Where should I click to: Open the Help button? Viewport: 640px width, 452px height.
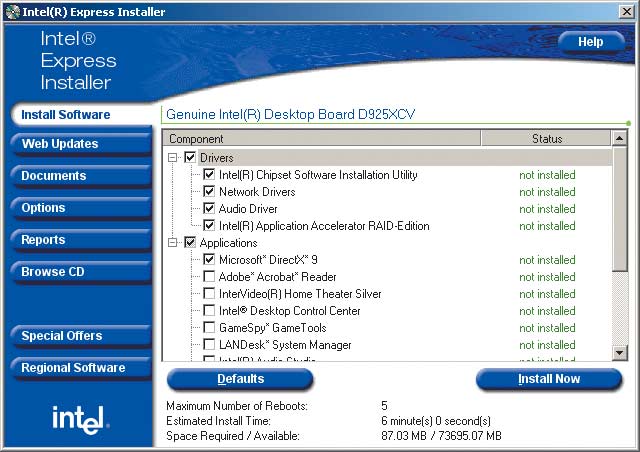[x=591, y=42]
